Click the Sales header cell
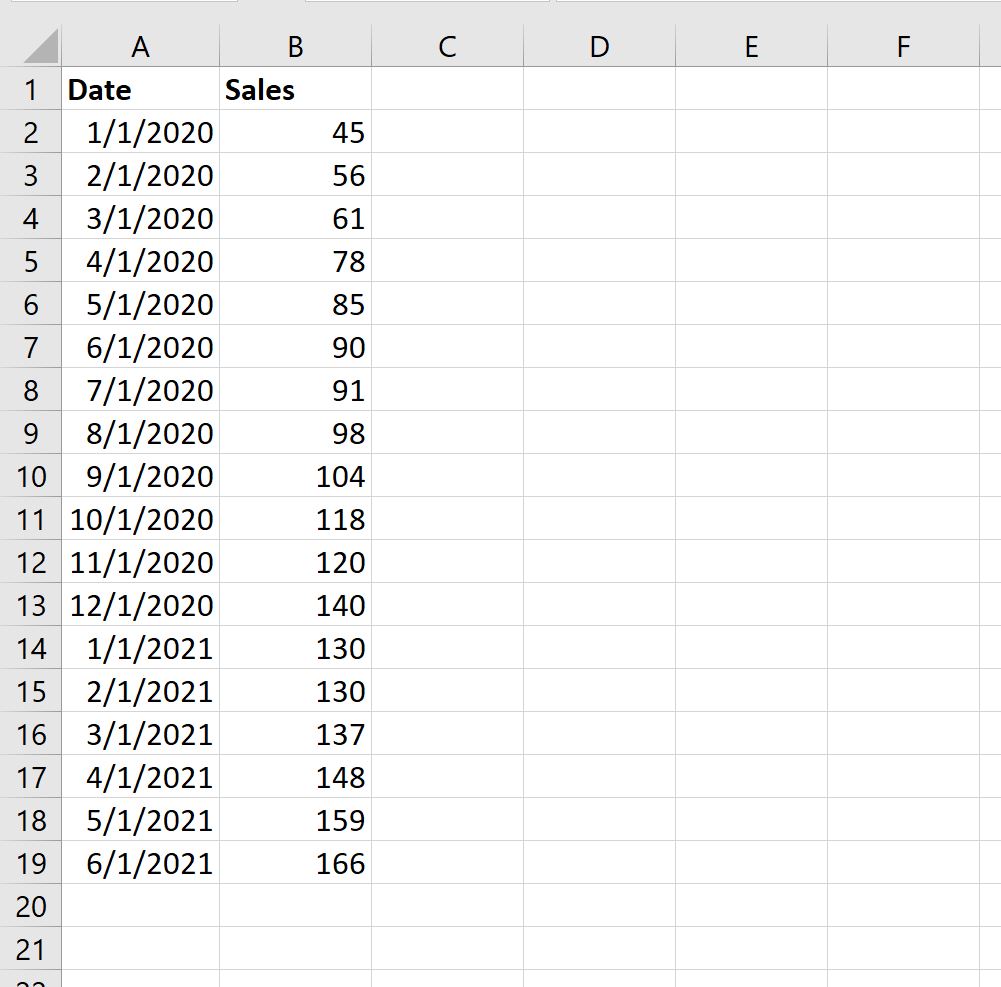Image resolution: width=1001 pixels, height=987 pixels. coord(296,89)
